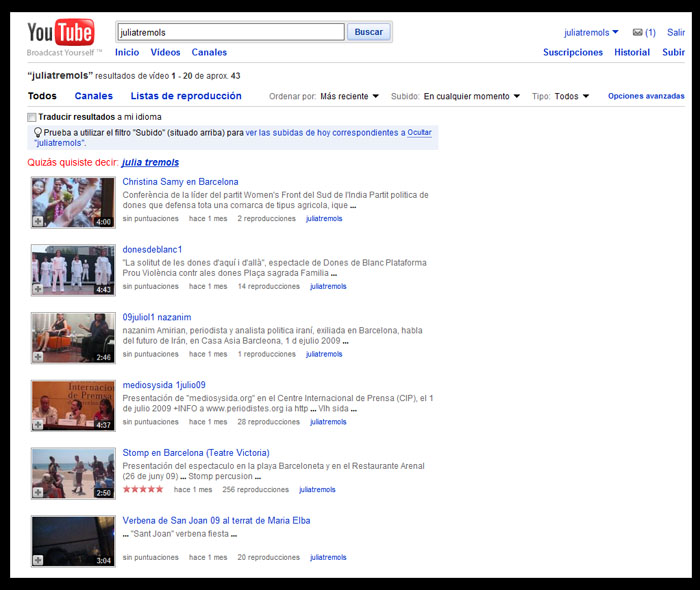Click the five-star rating of Stomp video
The height and width of the screenshot is (590, 700).
(143, 489)
